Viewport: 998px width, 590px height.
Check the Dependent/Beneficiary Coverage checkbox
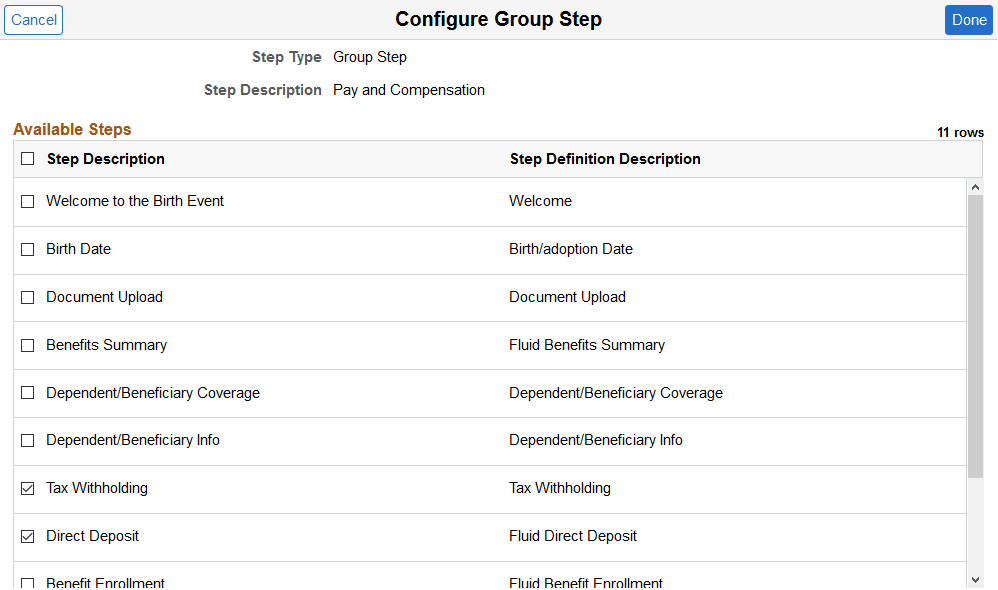pyautogui.click(x=27, y=393)
